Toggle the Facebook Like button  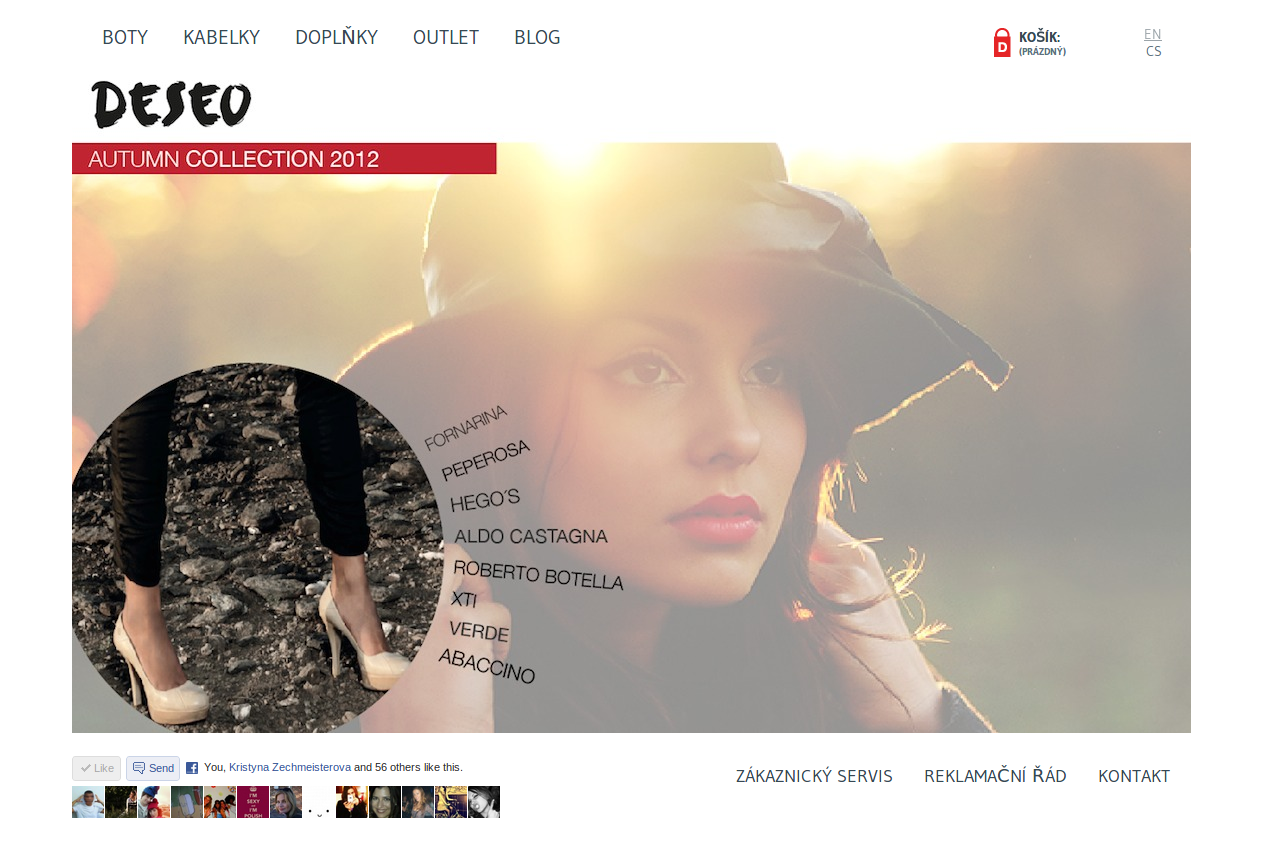96,768
